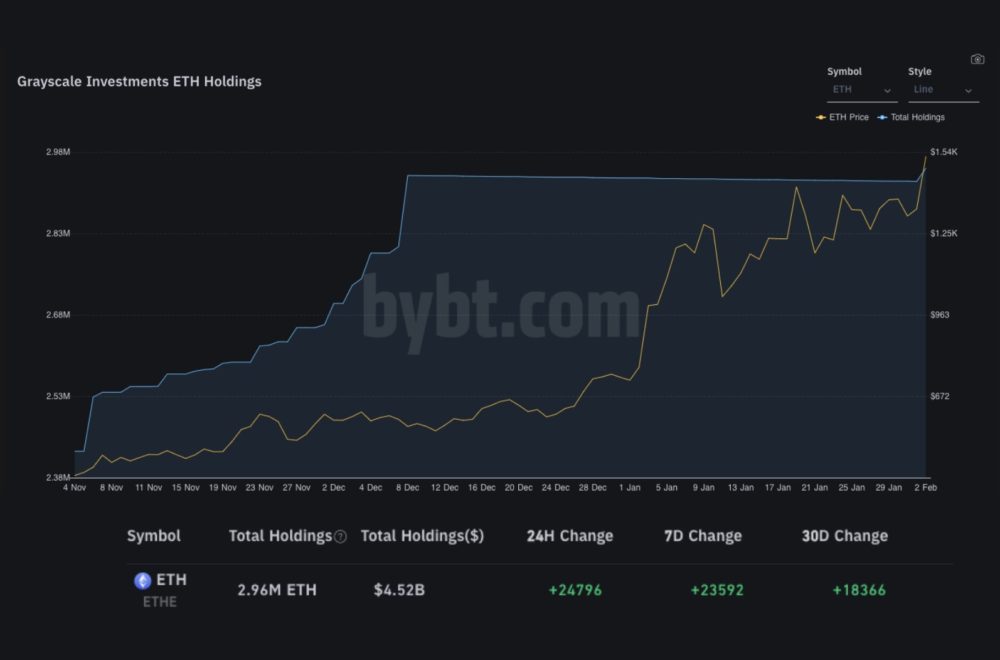Image resolution: width=1000 pixels, height=660 pixels.
Task: Click the 29 Jan x-axis label
Action: tap(888, 488)
